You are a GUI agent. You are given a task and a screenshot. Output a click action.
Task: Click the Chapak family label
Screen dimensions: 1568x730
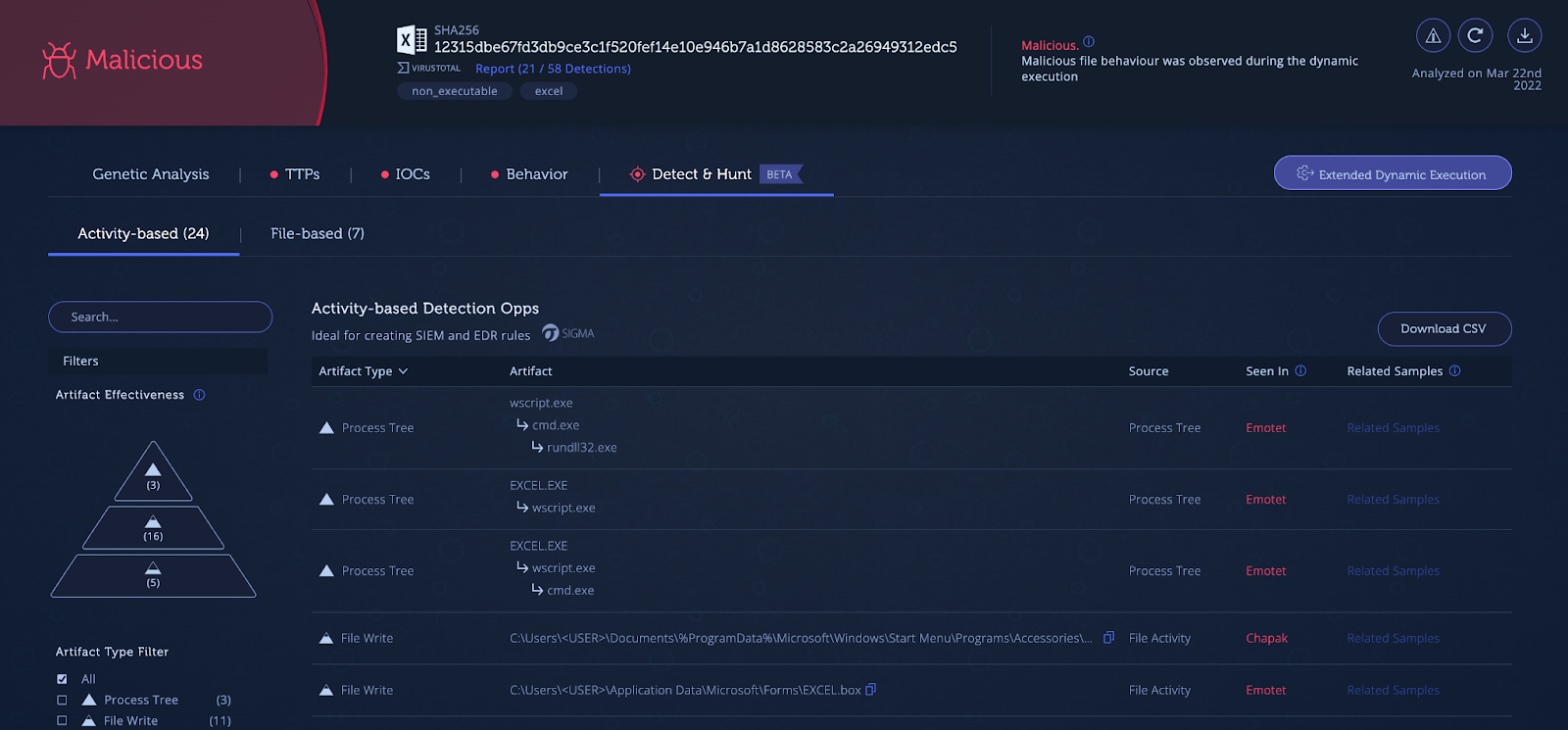tap(1266, 638)
